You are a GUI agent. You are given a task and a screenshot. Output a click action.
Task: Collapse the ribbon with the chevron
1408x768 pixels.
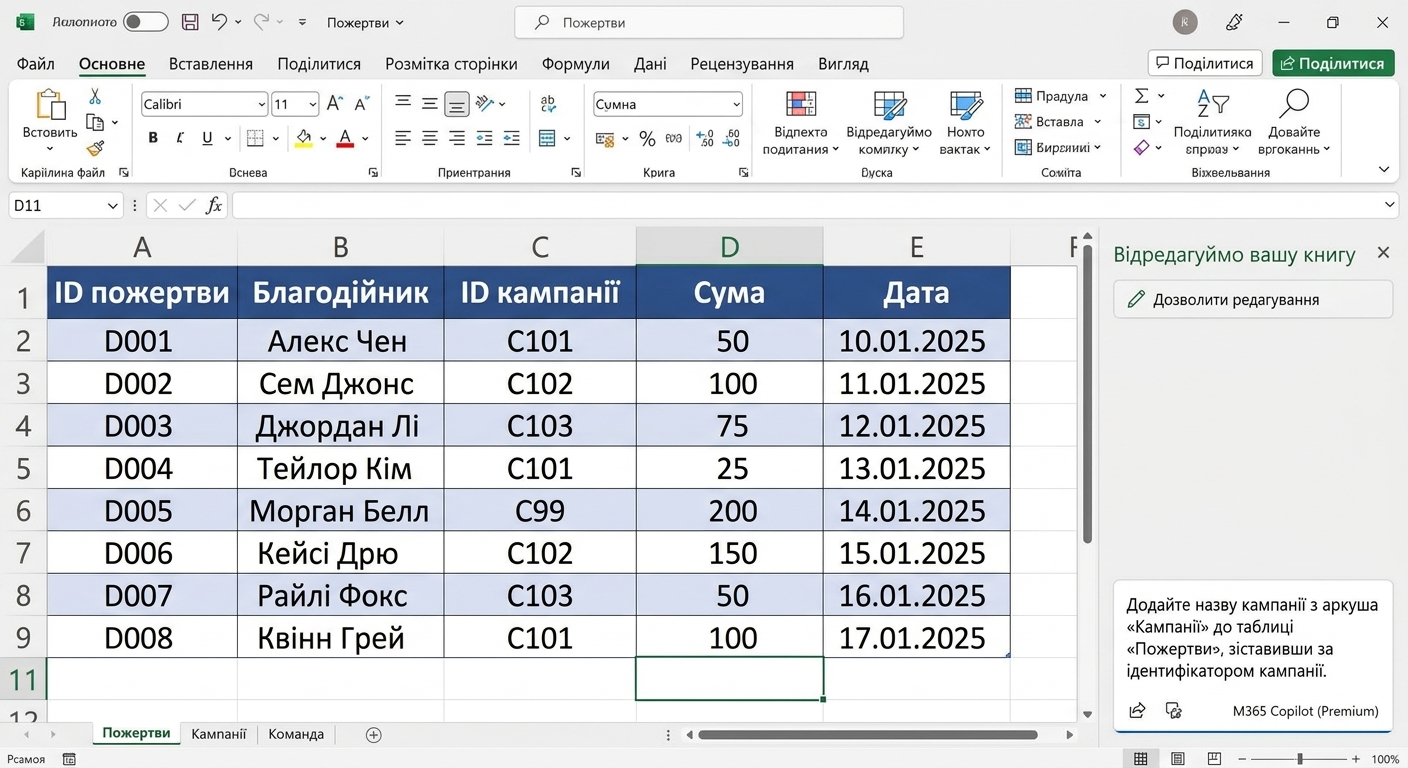point(1384,170)
